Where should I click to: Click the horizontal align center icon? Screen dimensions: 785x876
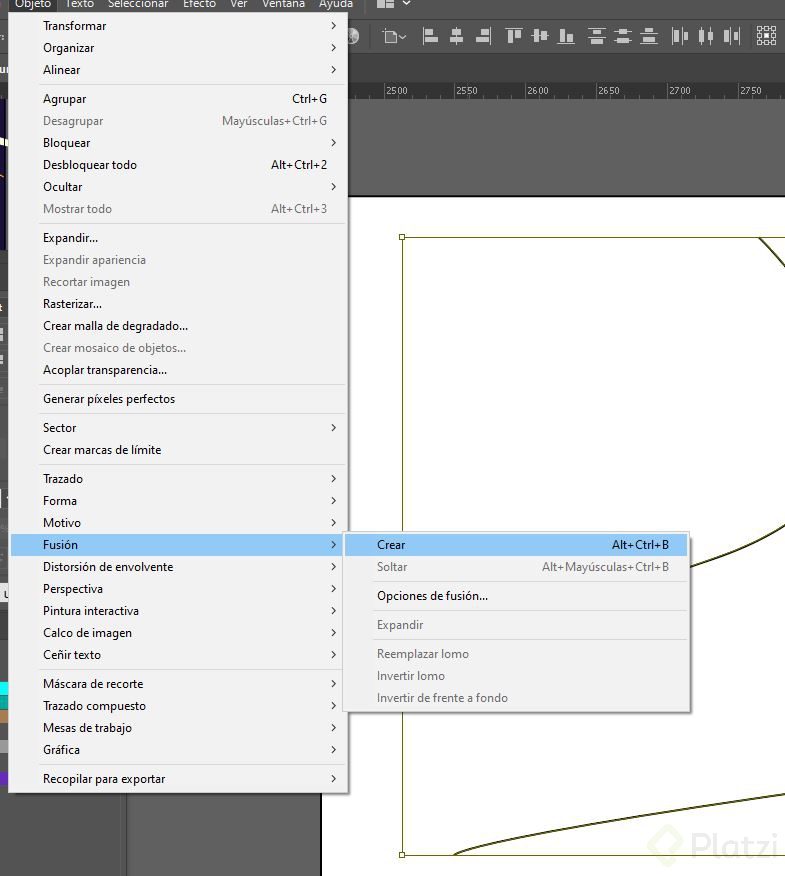(x=456, y=36)
